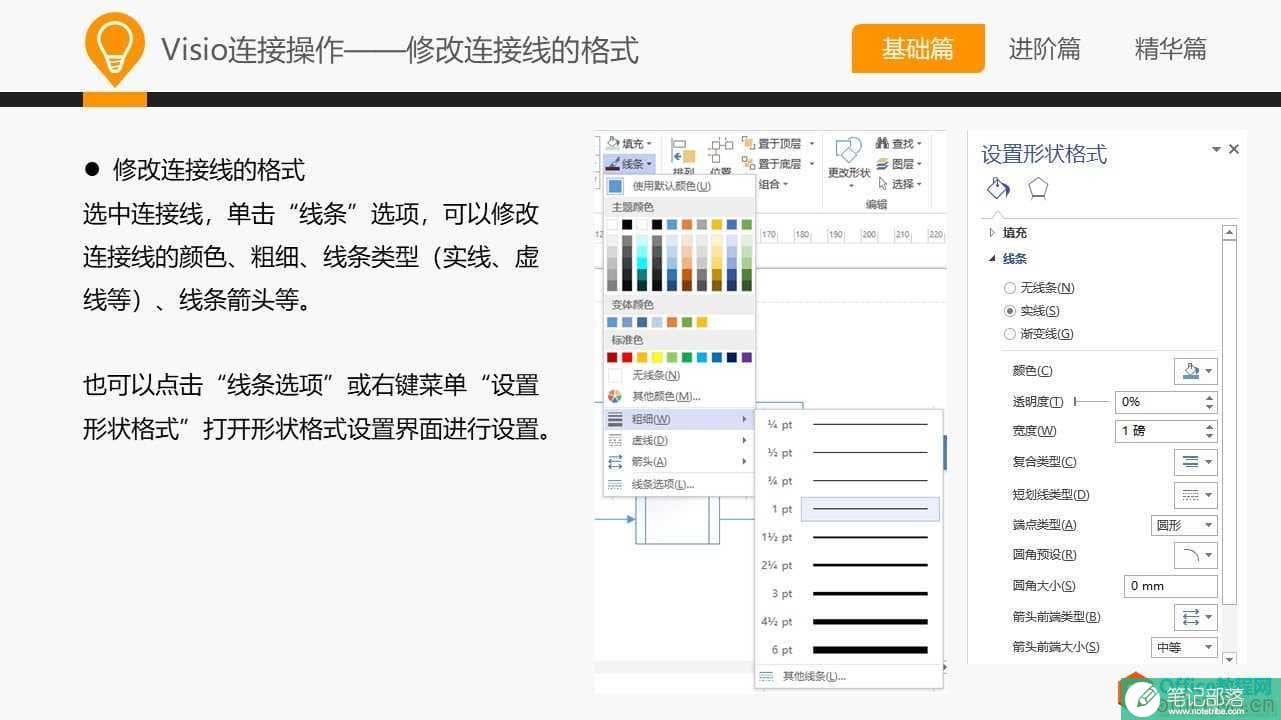Open the 圆角预设 rounding presets dropdown
The width and height of the screenshot is (1281, 720).
[1196, 555]
